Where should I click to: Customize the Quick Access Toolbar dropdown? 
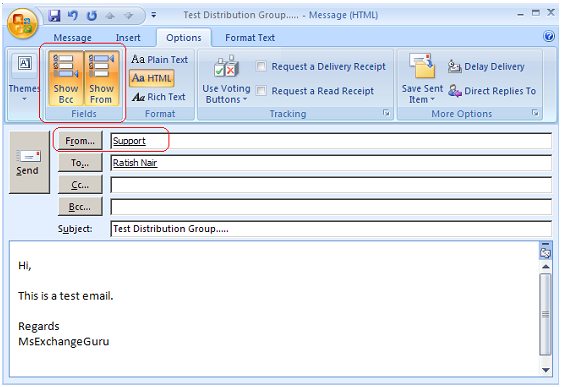point(154,15)
